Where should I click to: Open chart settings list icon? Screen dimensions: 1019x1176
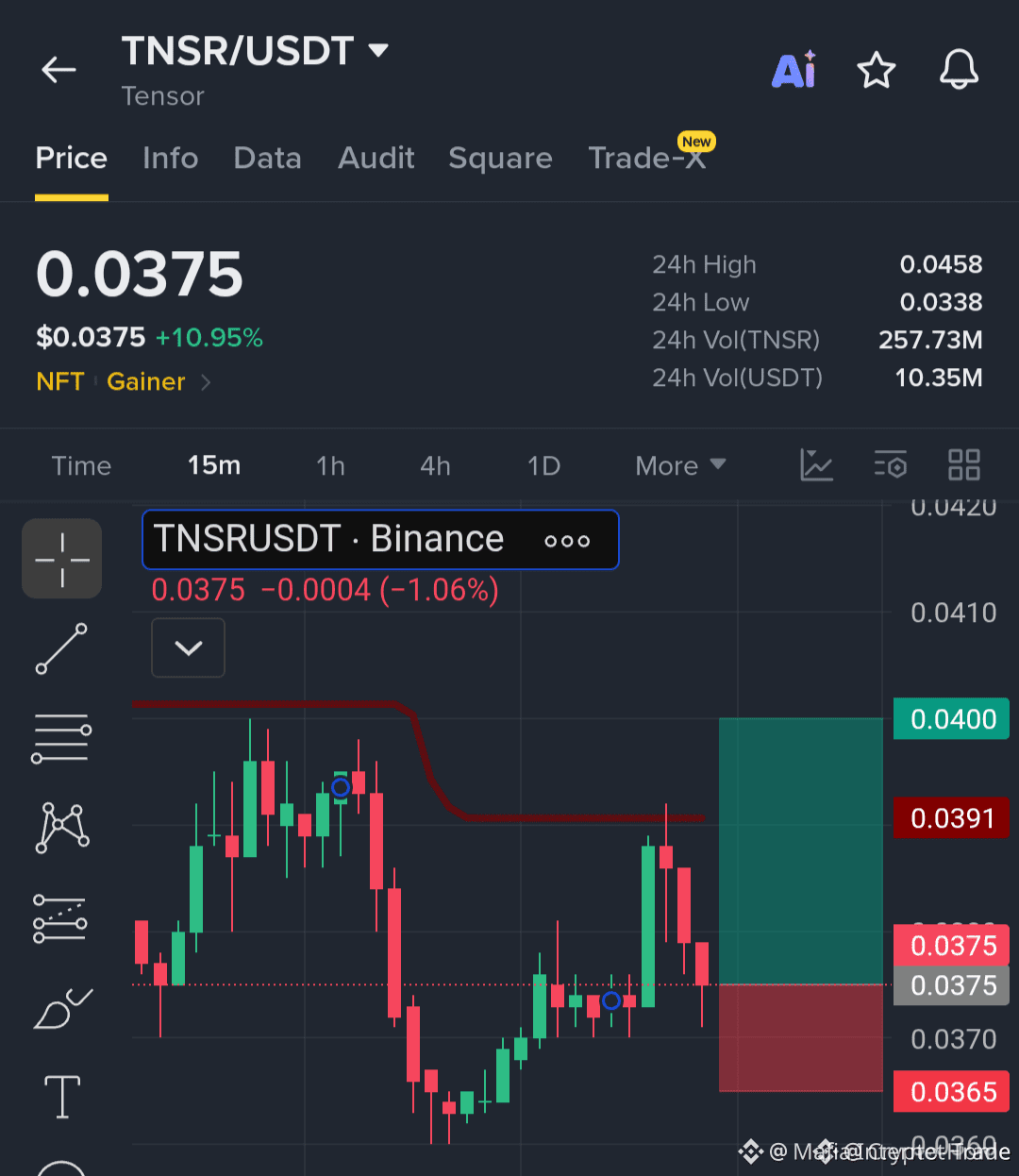click(x=890, y=465)
